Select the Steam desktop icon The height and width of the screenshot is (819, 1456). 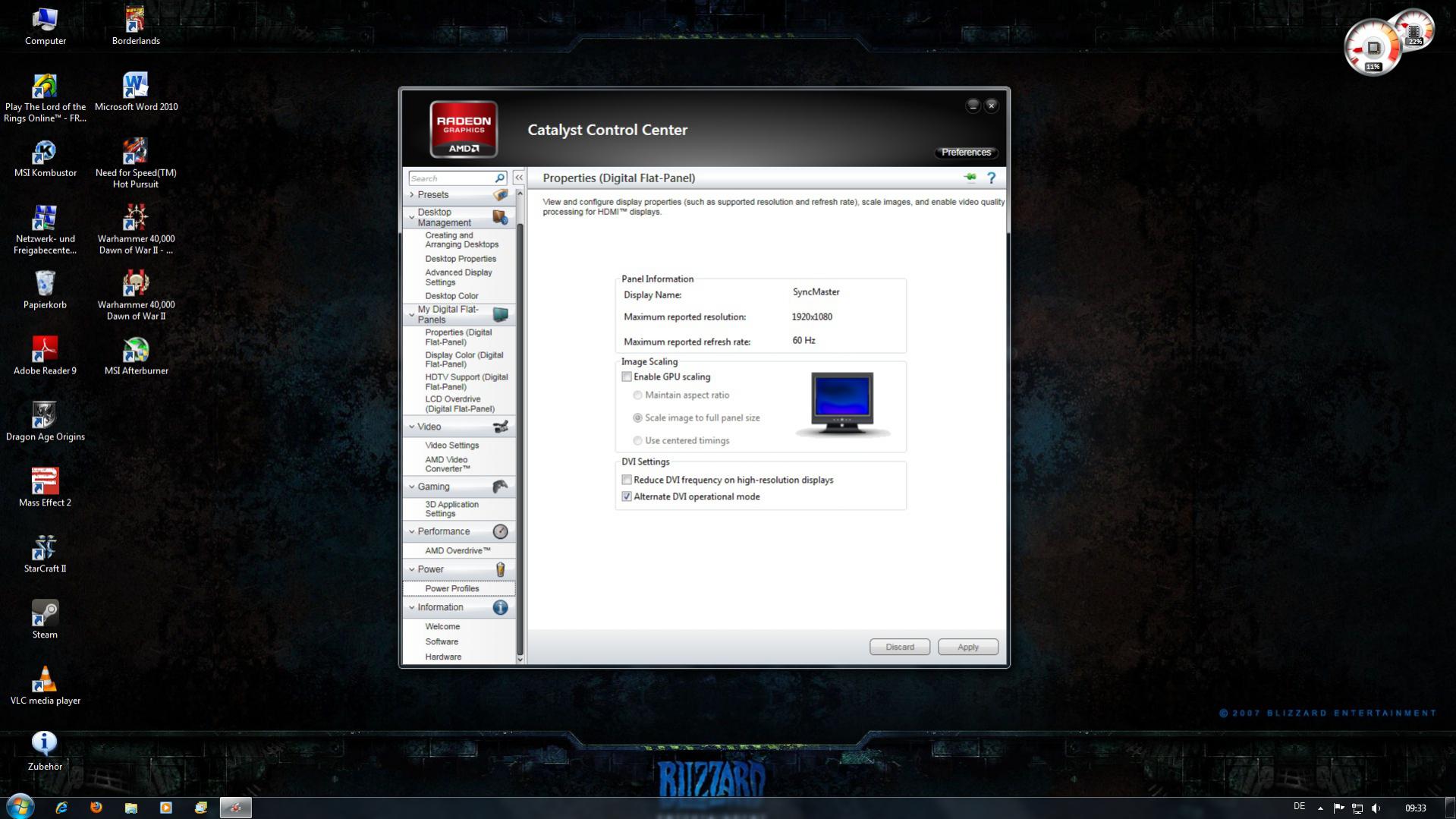pyautogui.click(x=45, y=619)
